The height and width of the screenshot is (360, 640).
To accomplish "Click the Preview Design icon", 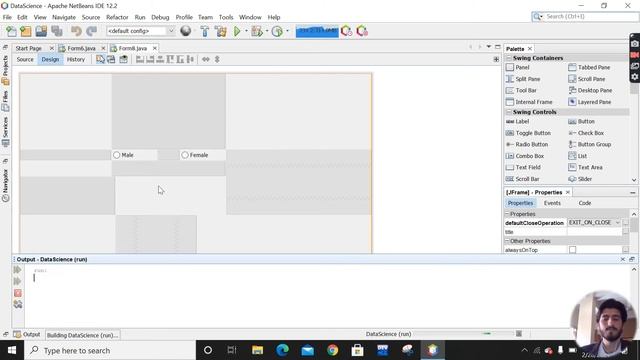I will pyautogui.click(x=123, y=60).
